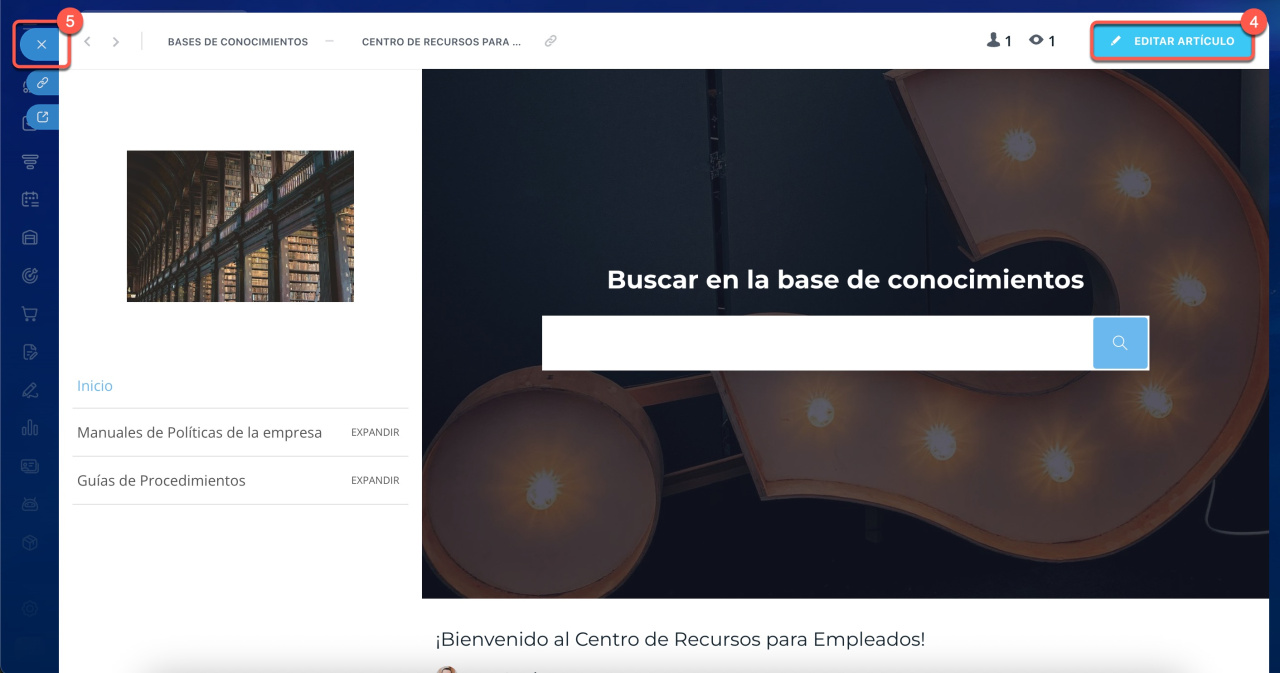Open the calendar icon in left sidebar
The height and width of the screenshot is (673, 1280).
tap(30, 199)
